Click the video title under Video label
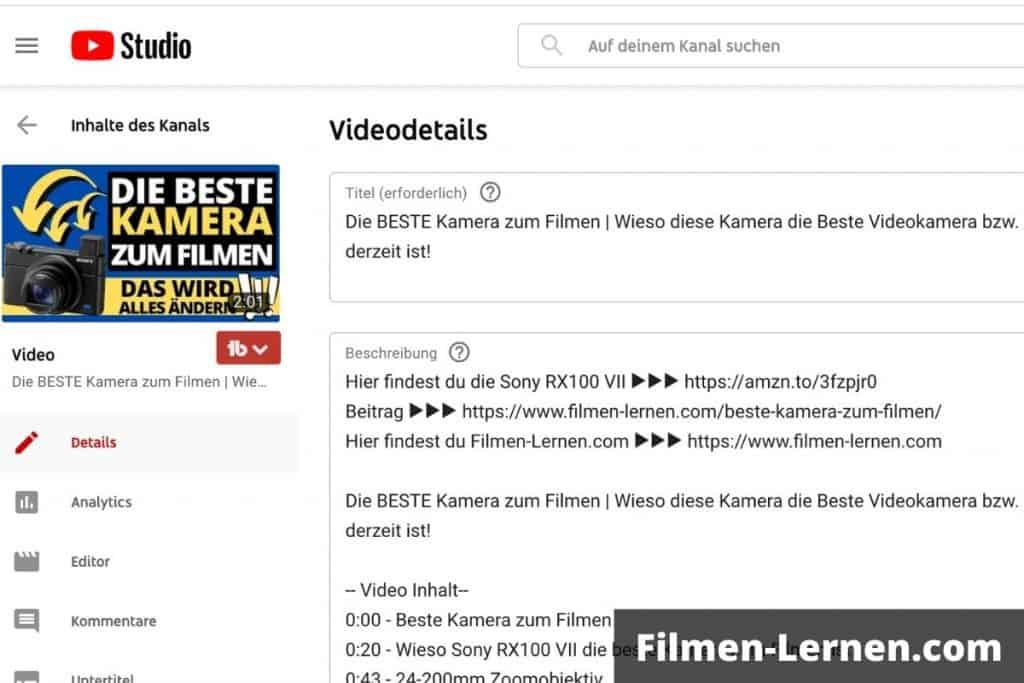This screenshot has width=1024, height=683. (x=139, y=382)
